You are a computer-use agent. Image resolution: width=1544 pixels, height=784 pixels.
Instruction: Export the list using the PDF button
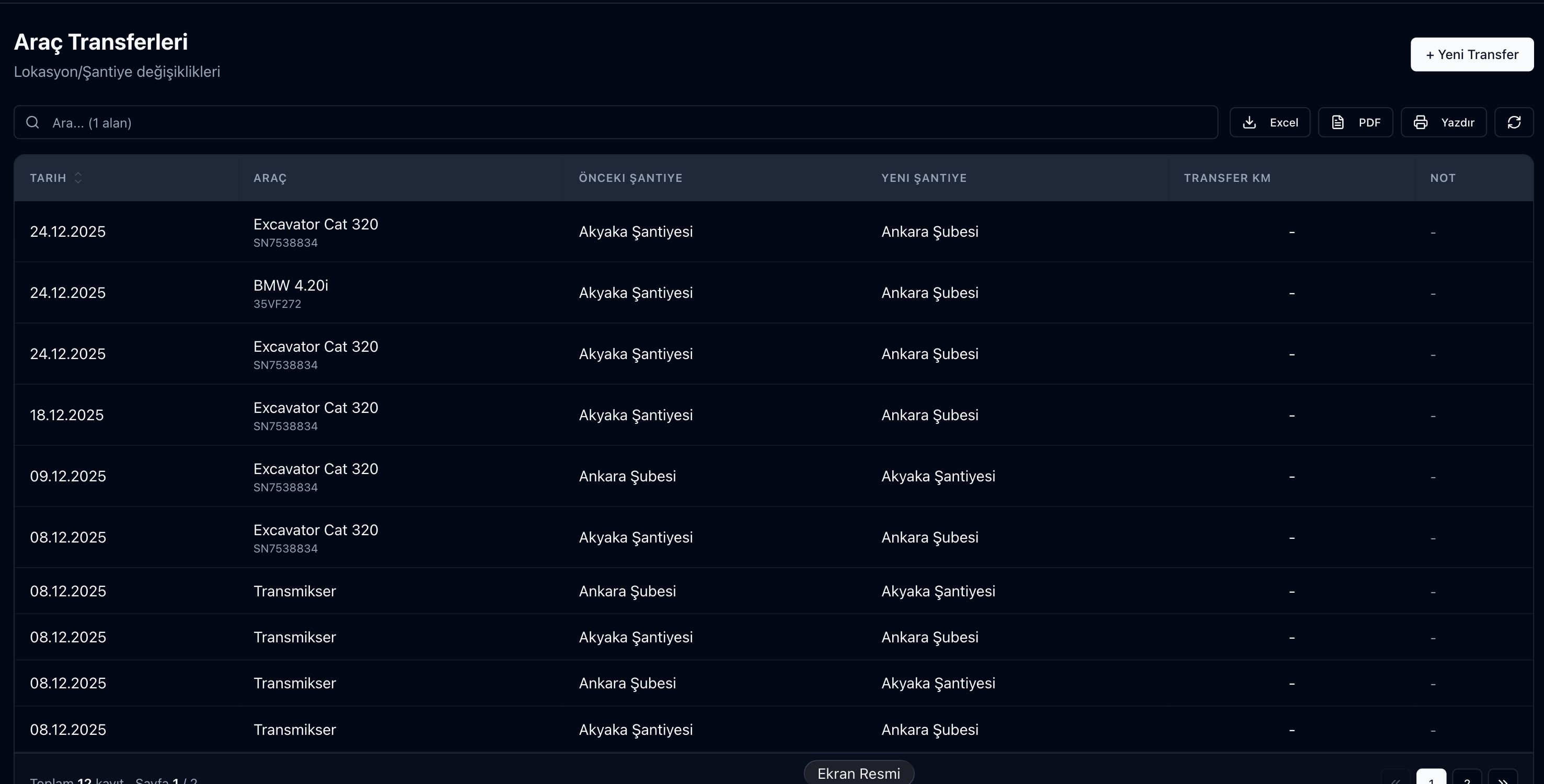(x=1355, y=122)
